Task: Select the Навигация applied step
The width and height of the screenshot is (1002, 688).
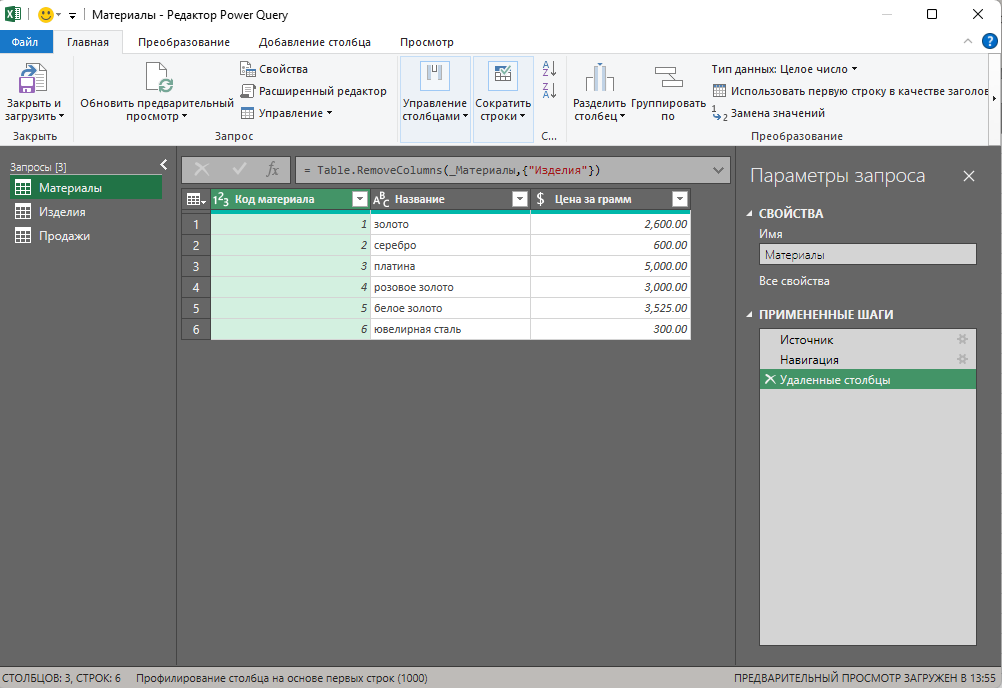Action: click(867, 360)
